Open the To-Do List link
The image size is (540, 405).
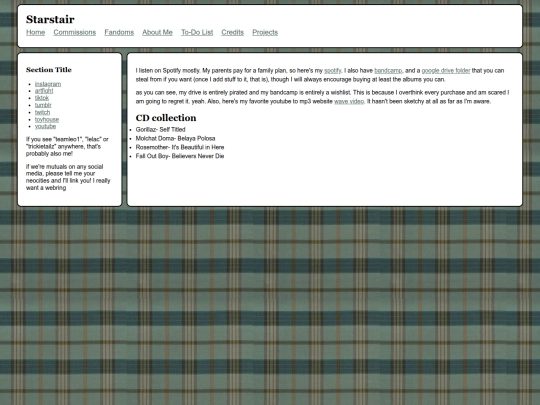pyautogui.click(x=197, y=32)
